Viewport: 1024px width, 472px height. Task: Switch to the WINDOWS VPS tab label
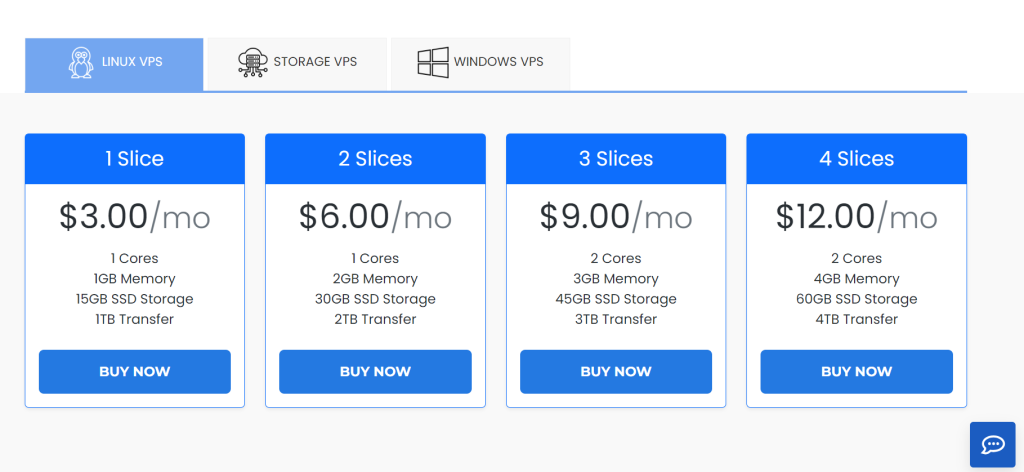[x=499, y=62]
